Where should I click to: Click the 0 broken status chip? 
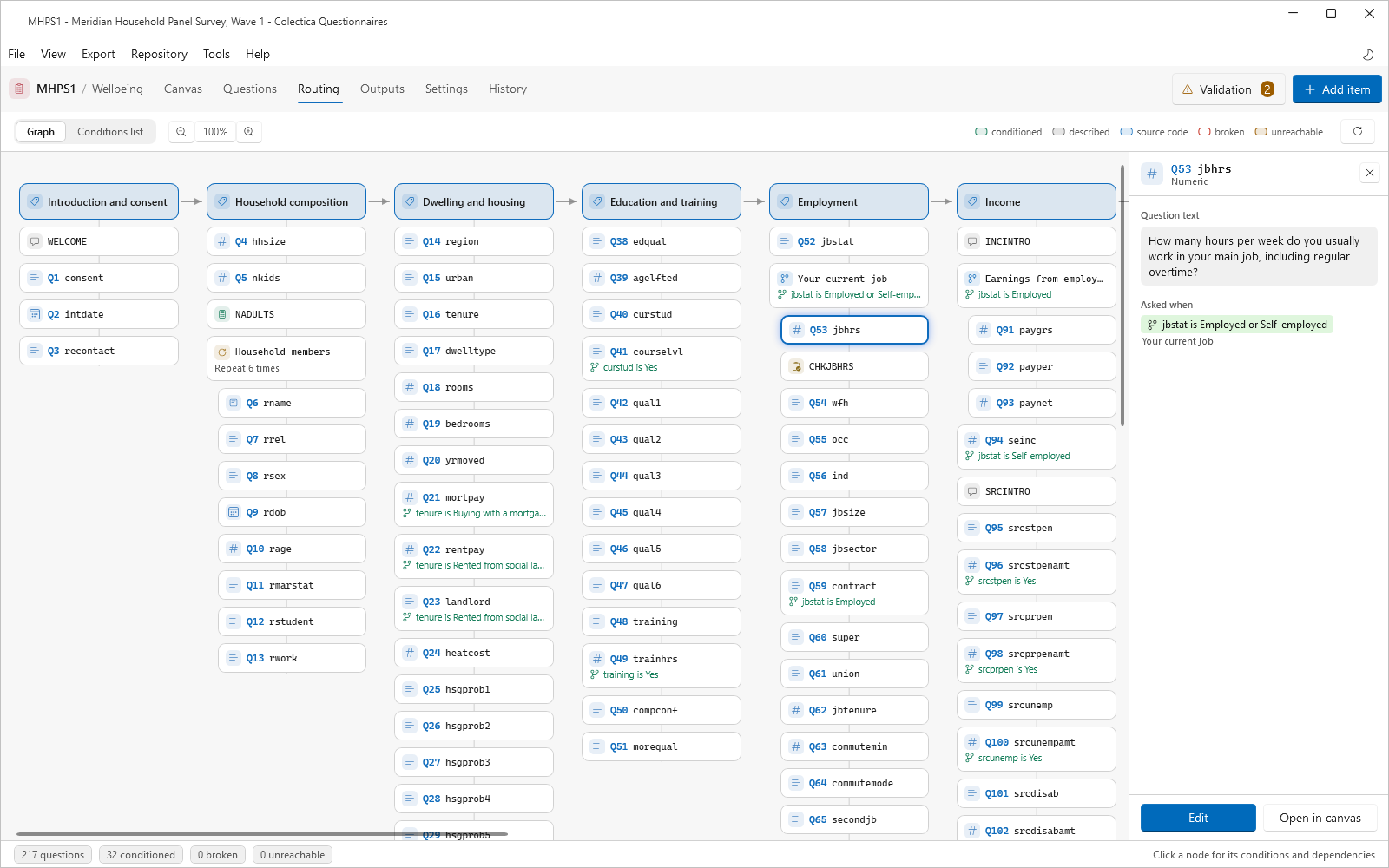click(x=218, y=855)
